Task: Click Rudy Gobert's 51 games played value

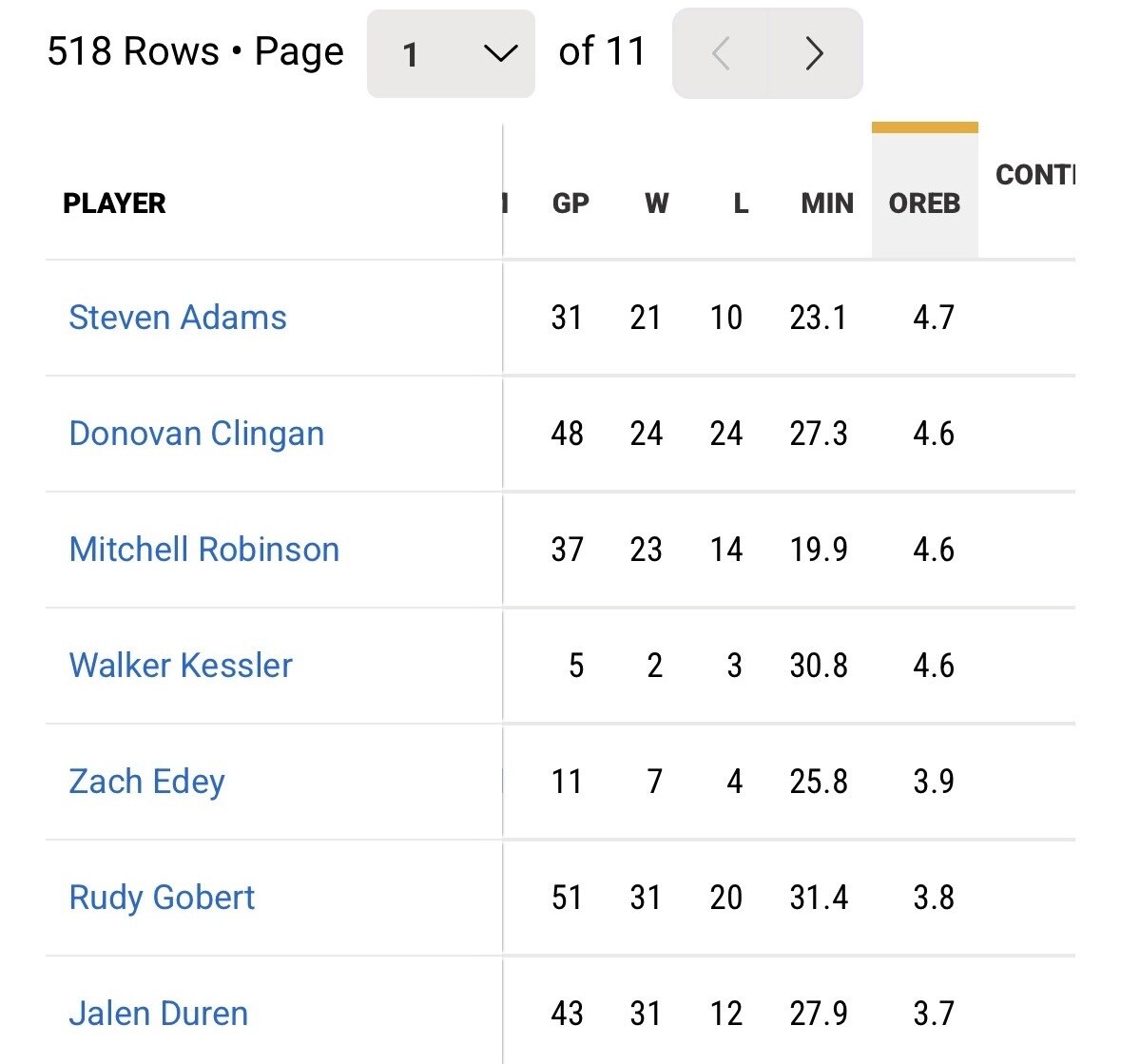Action: pyautogui.click(x=567, y=898)
